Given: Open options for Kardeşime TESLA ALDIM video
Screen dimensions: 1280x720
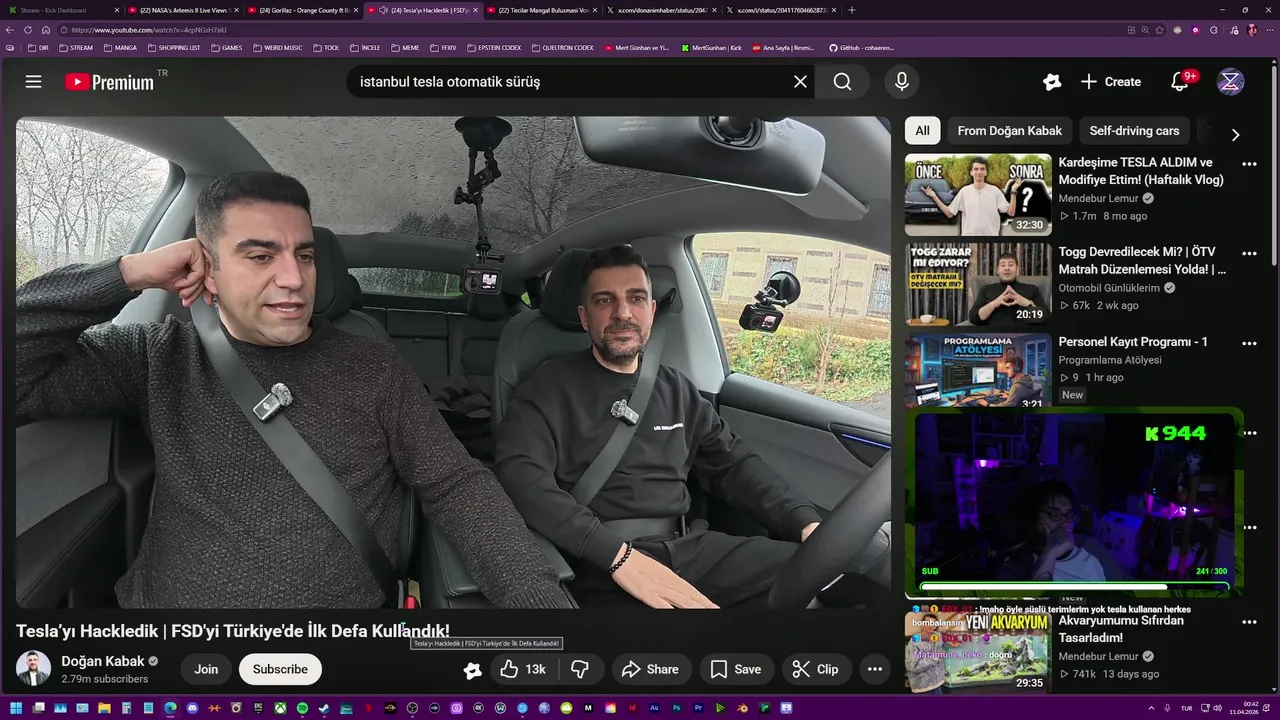Looking at the screenshot, I should click(x=1249, y=164).
